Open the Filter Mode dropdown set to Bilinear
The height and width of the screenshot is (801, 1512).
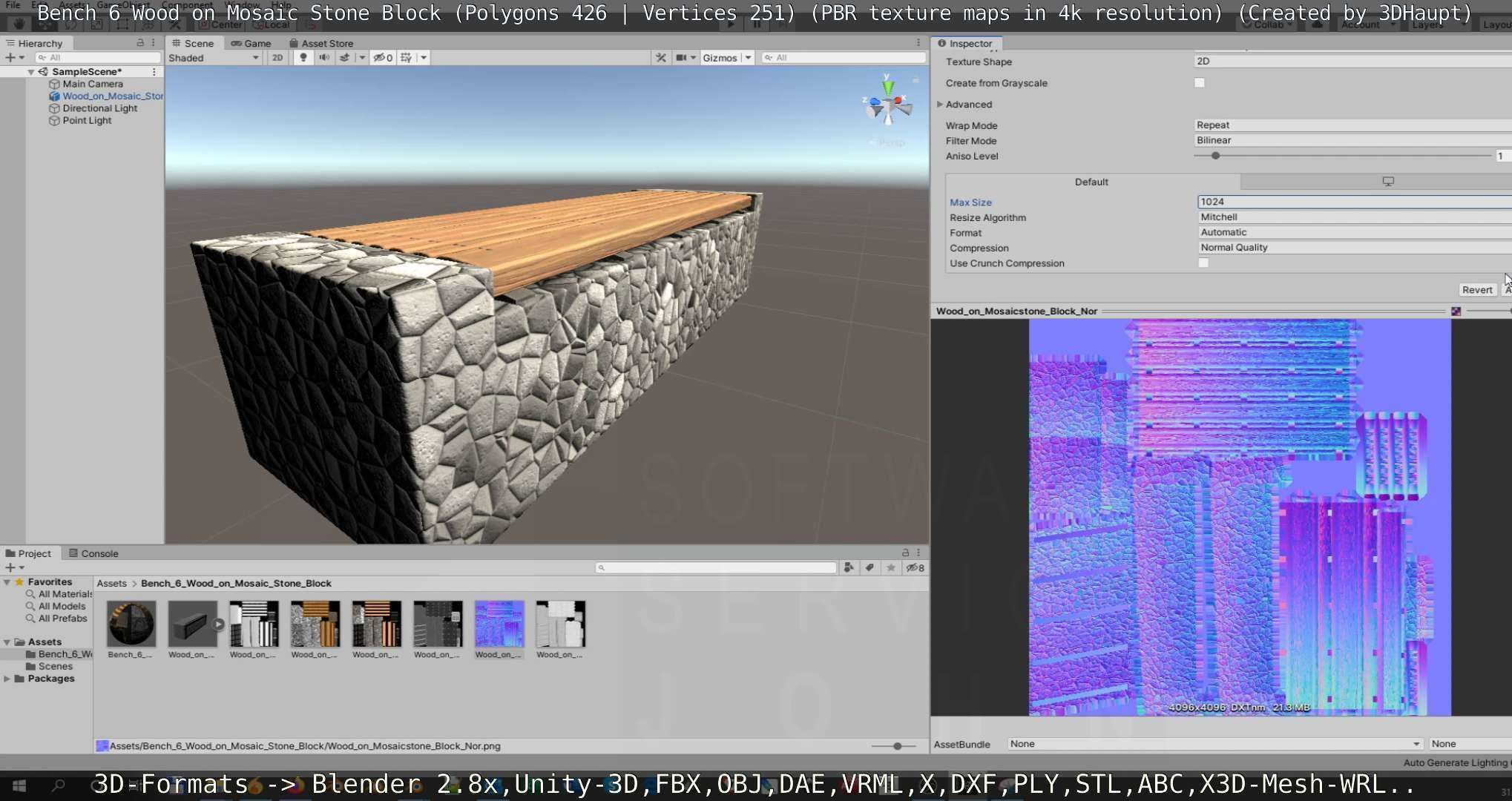click(x=1352, y=140)
